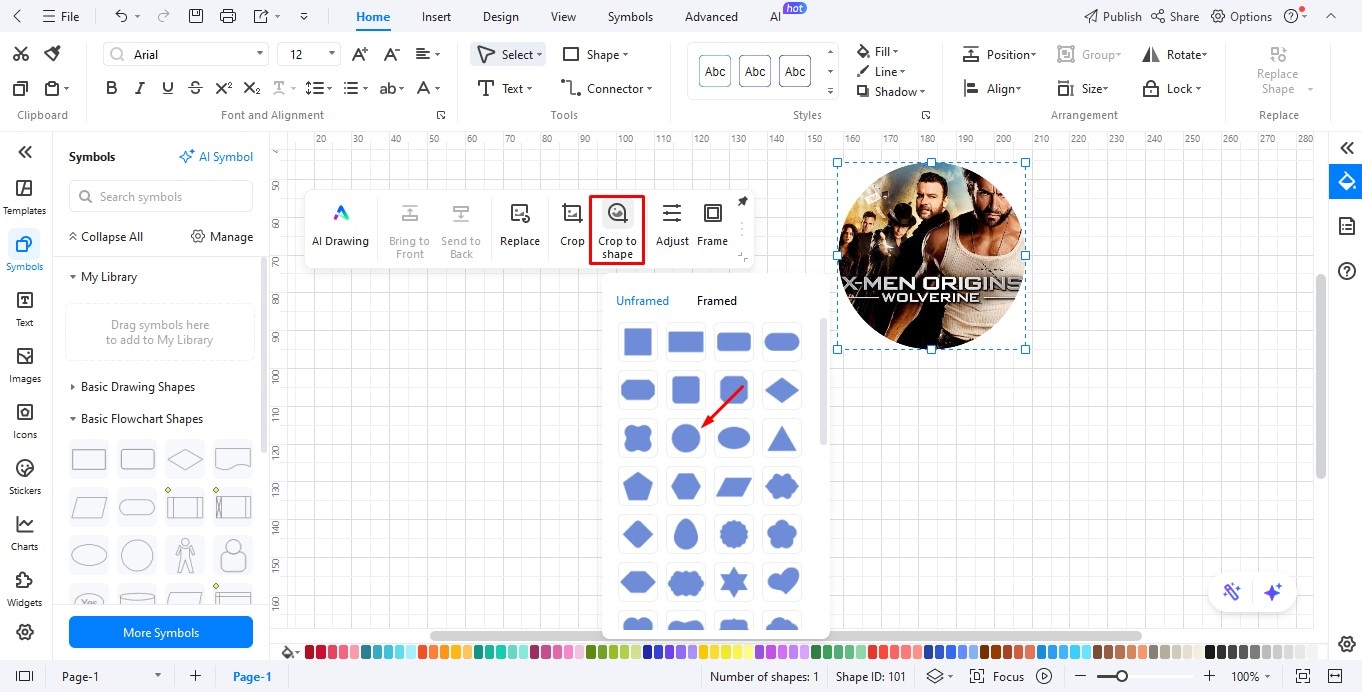Screen dimensions: 1362x692
Task: Toggle Bold formatting
Action: [x=112, y=88]
